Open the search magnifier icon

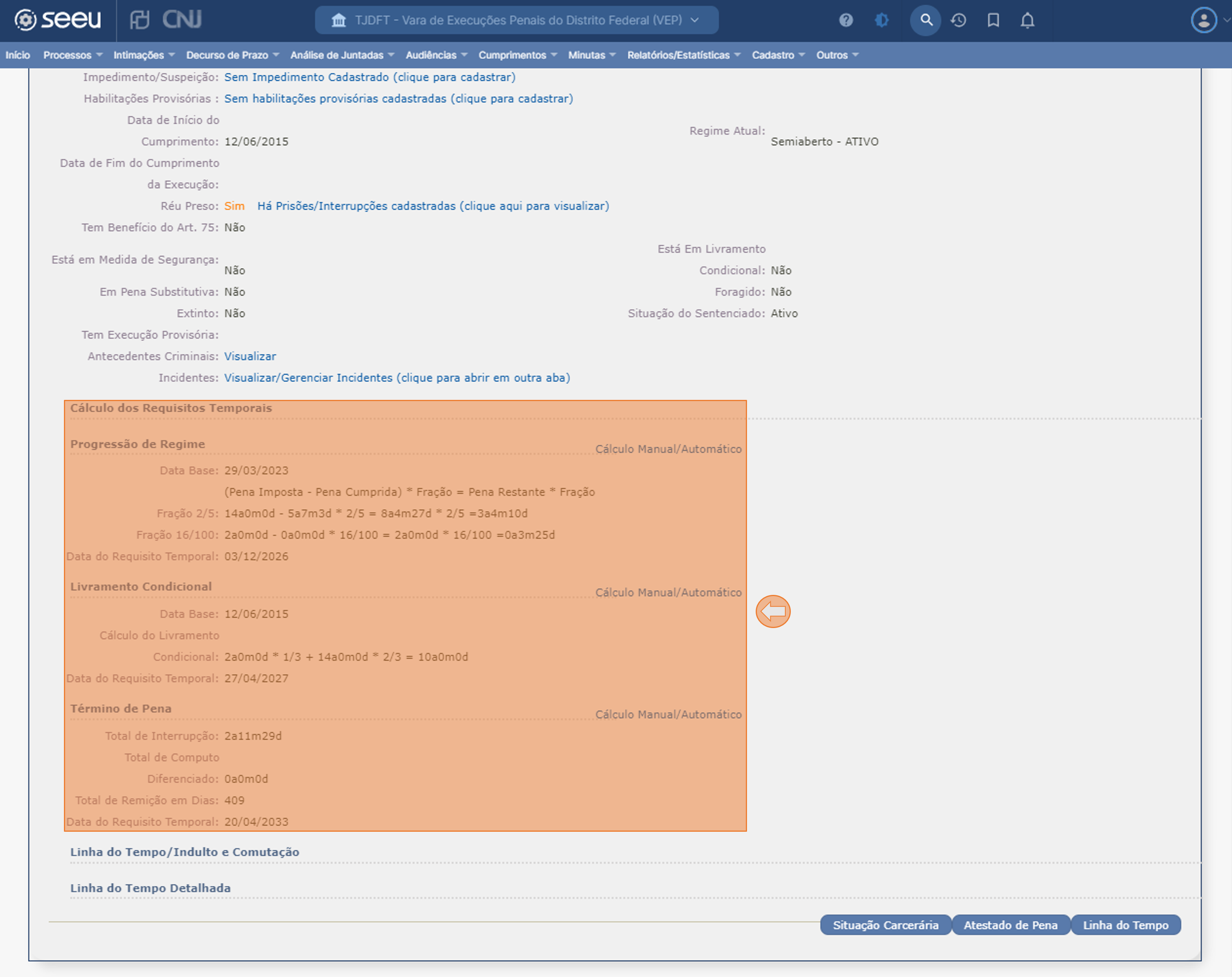click(x=926, y=21)
